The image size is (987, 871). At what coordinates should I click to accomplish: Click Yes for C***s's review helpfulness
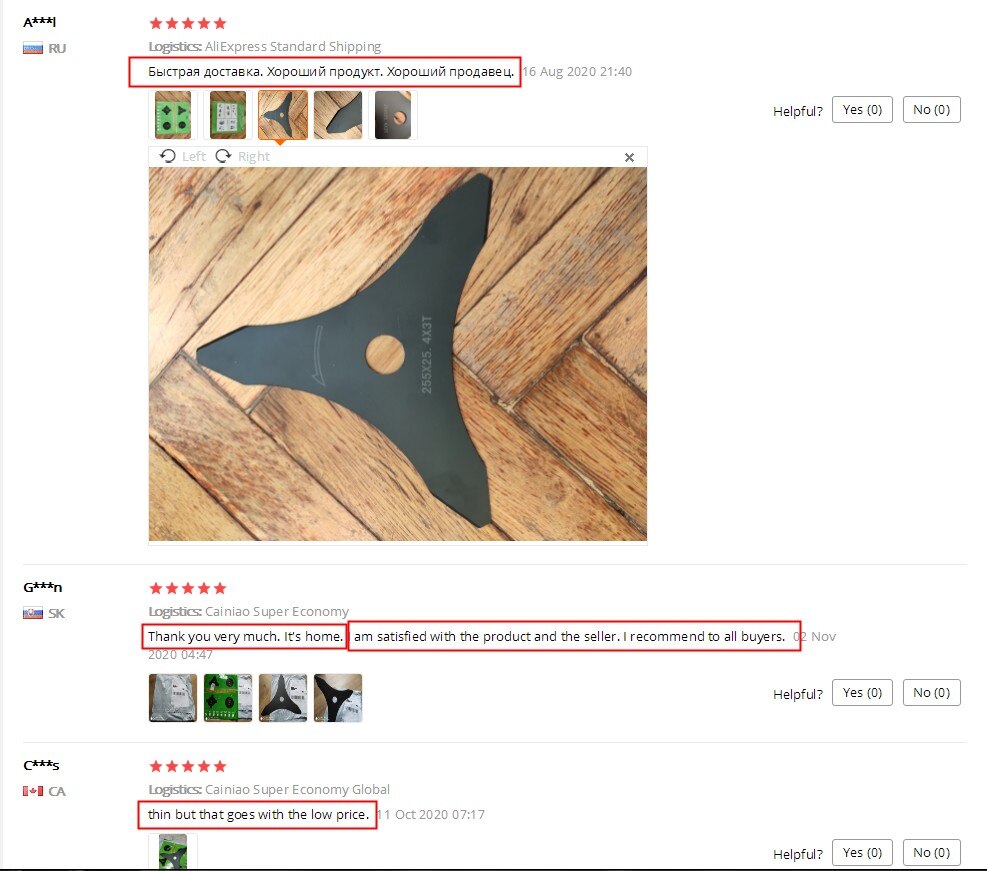click(x=862, y=852)
